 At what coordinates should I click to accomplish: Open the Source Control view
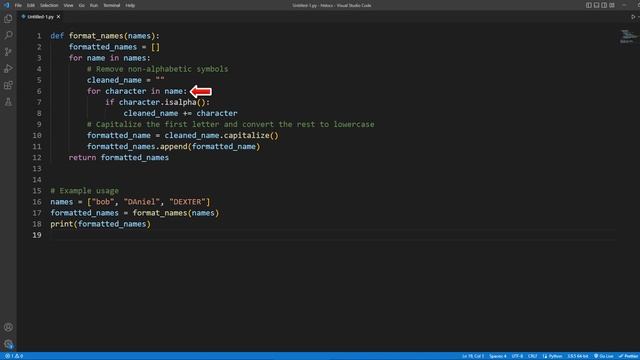tap(8, 52)
